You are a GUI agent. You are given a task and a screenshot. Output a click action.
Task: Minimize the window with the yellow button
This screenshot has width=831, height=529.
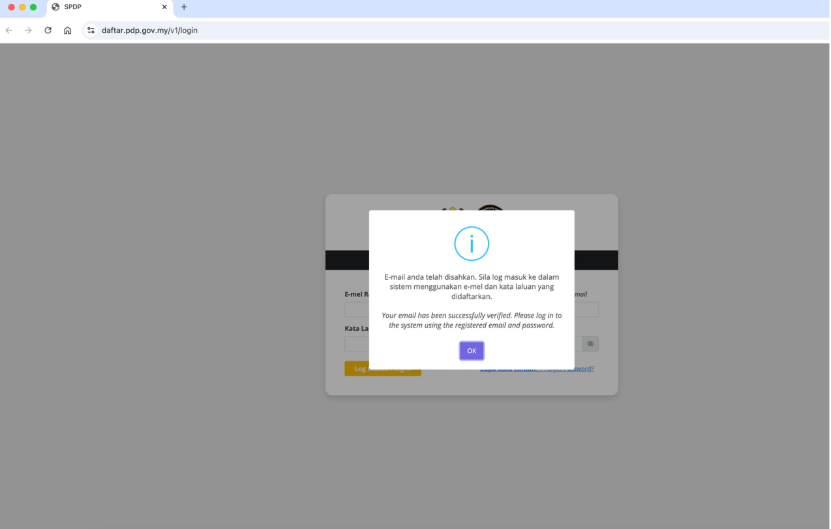pyautogui.click(x=22, y=7)
